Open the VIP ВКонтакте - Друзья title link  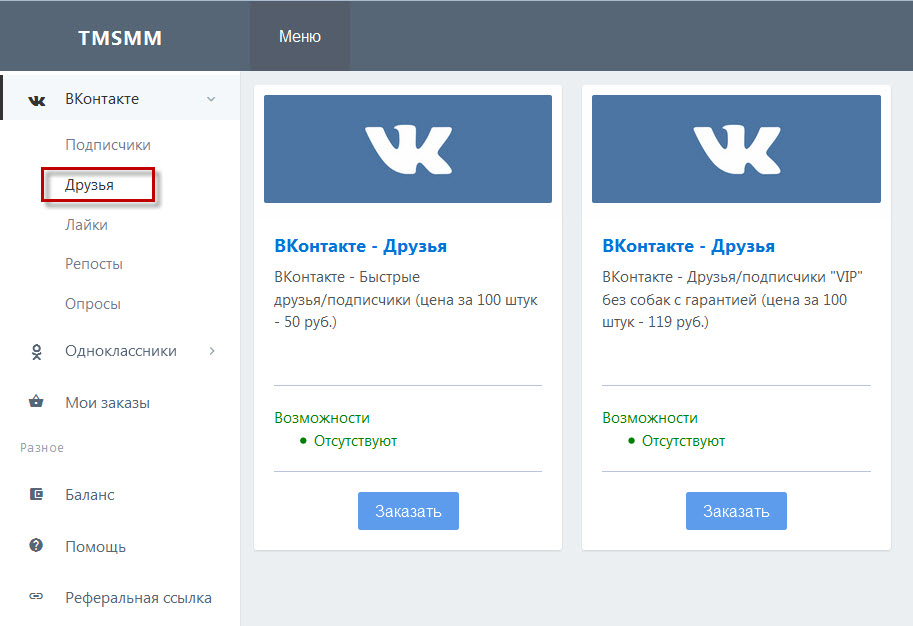click(x=688, y=246)
